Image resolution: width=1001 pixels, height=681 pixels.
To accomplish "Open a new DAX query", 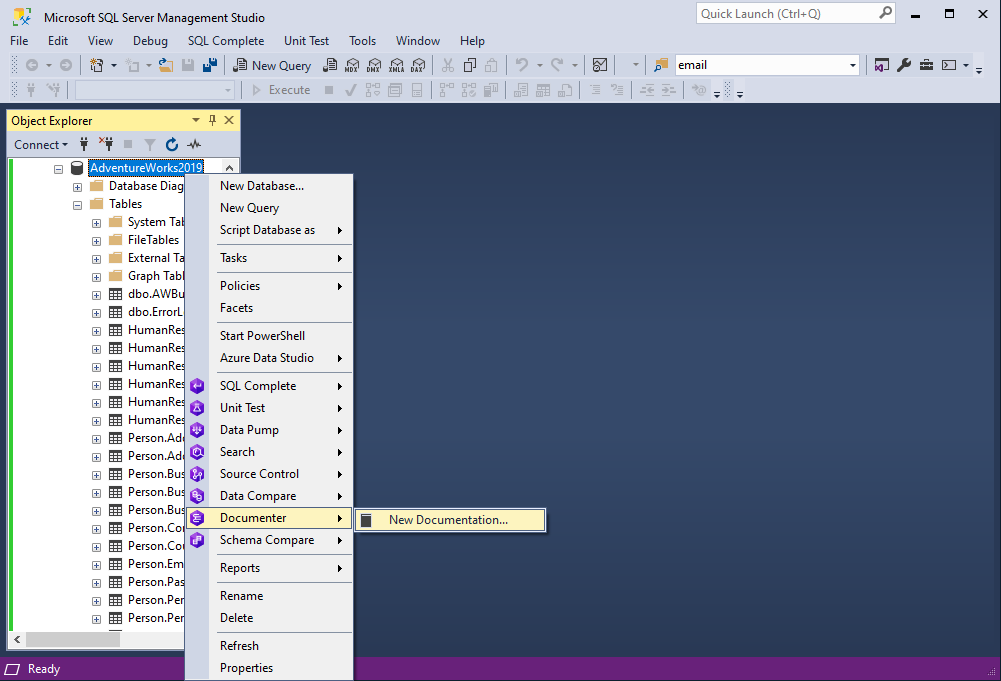I will [x=418, y=65].
